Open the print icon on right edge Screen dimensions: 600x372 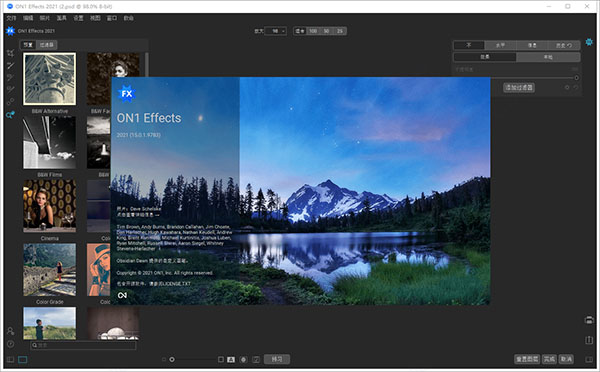(x=589, y=320)
